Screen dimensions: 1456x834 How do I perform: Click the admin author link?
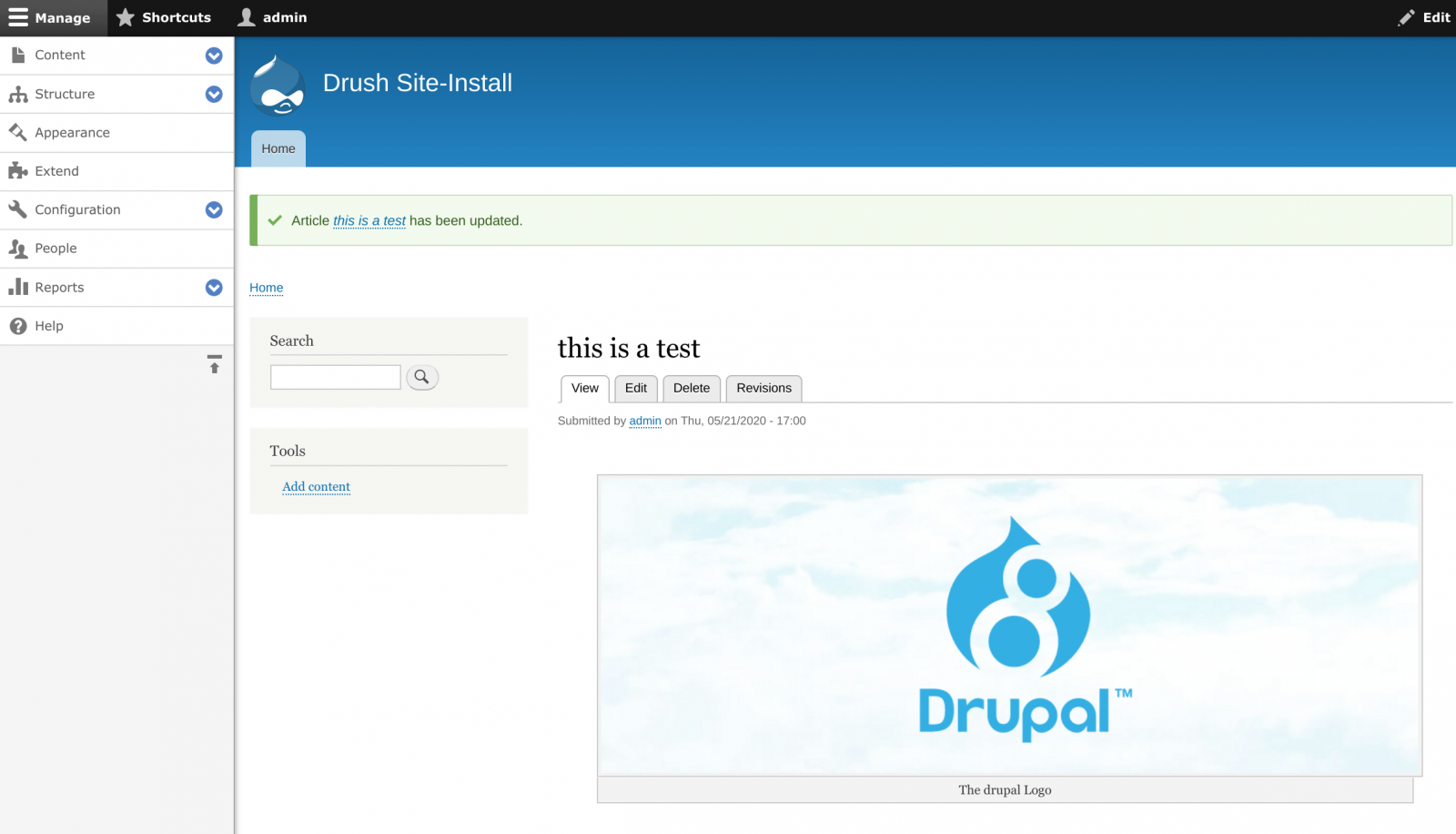point(645,421)
